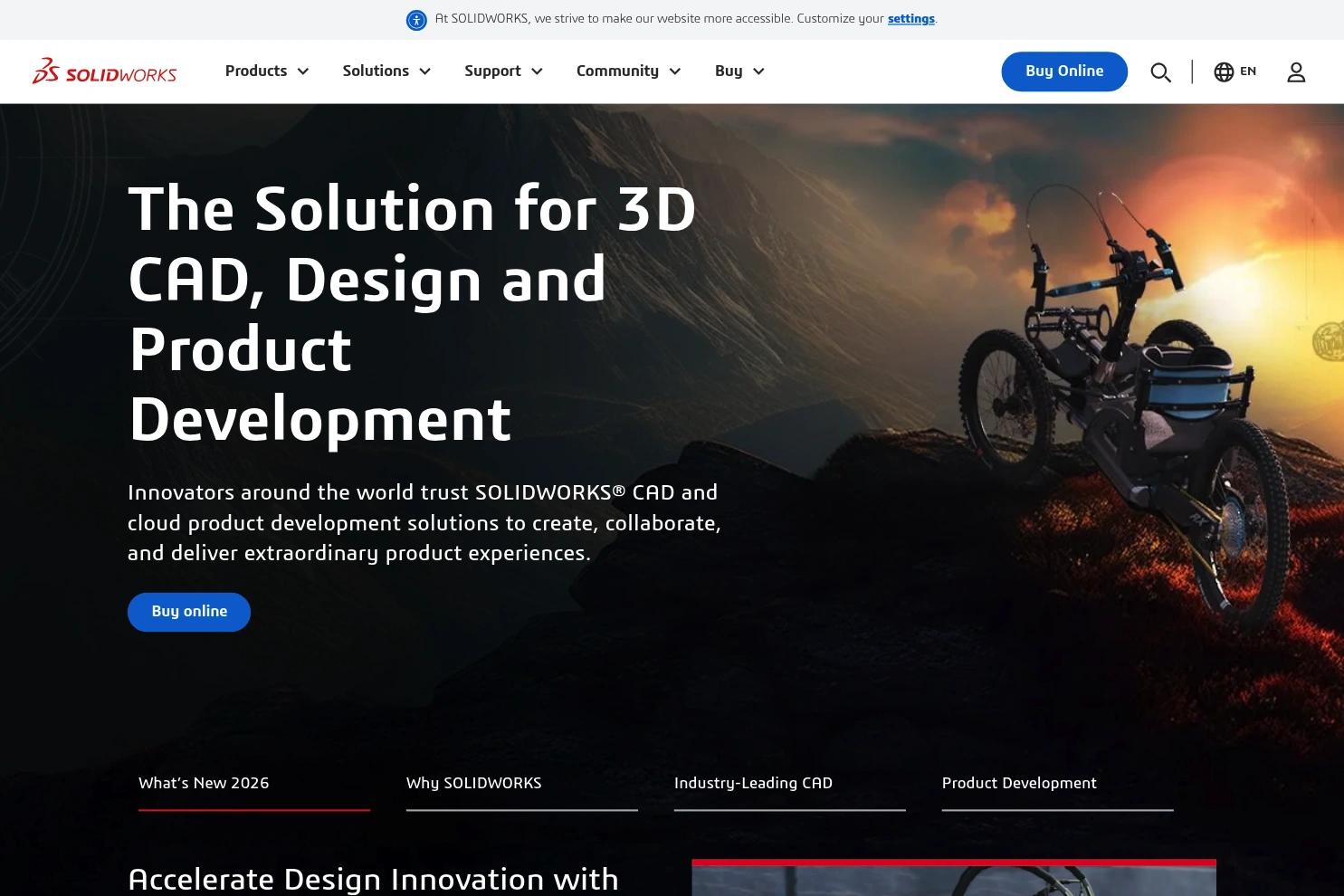Expand the Buy navigation menu
Viewport: 1344px width, 896px height.
point(739,71)
